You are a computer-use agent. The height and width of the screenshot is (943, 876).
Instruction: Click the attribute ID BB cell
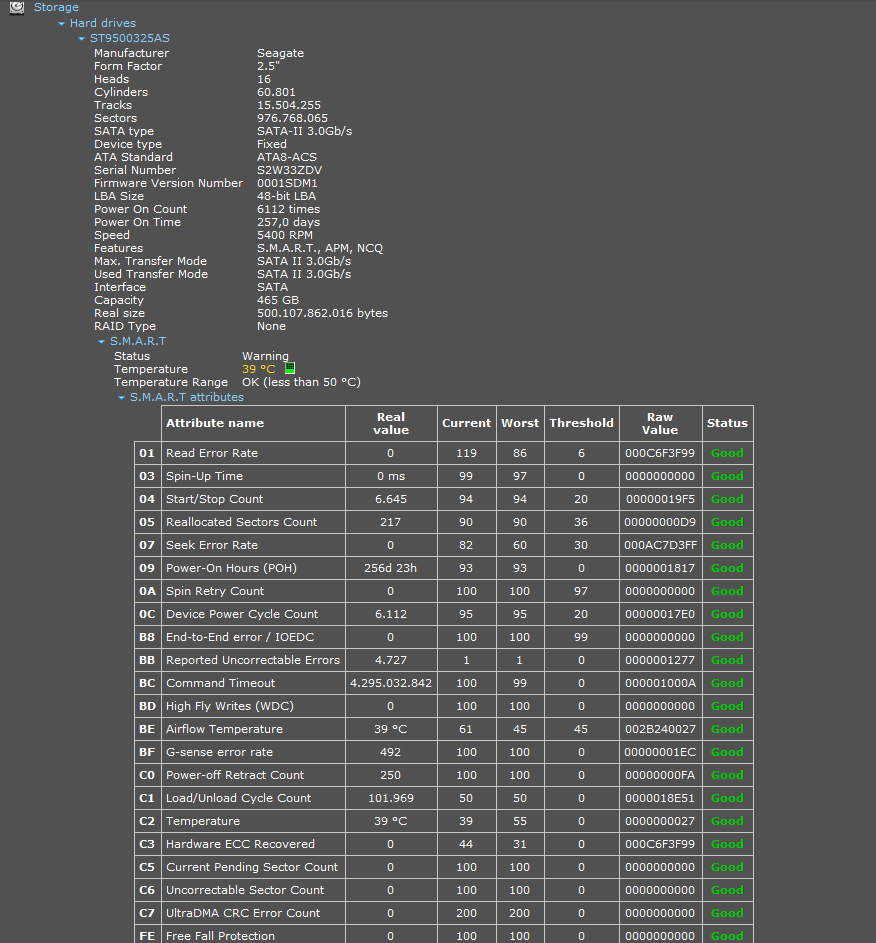(x=147, y=660)
